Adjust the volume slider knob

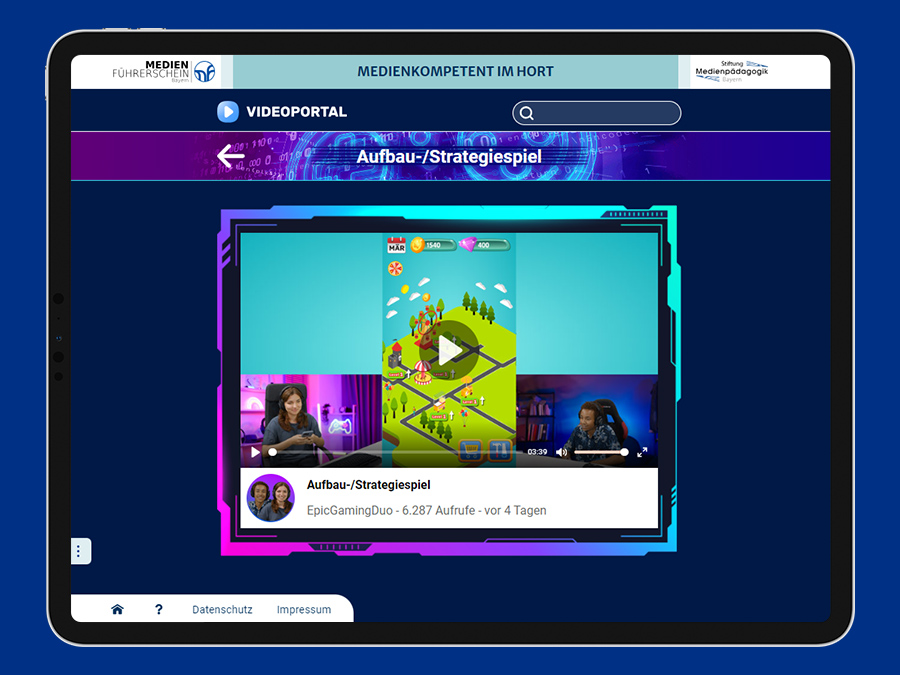coord(624,452)
